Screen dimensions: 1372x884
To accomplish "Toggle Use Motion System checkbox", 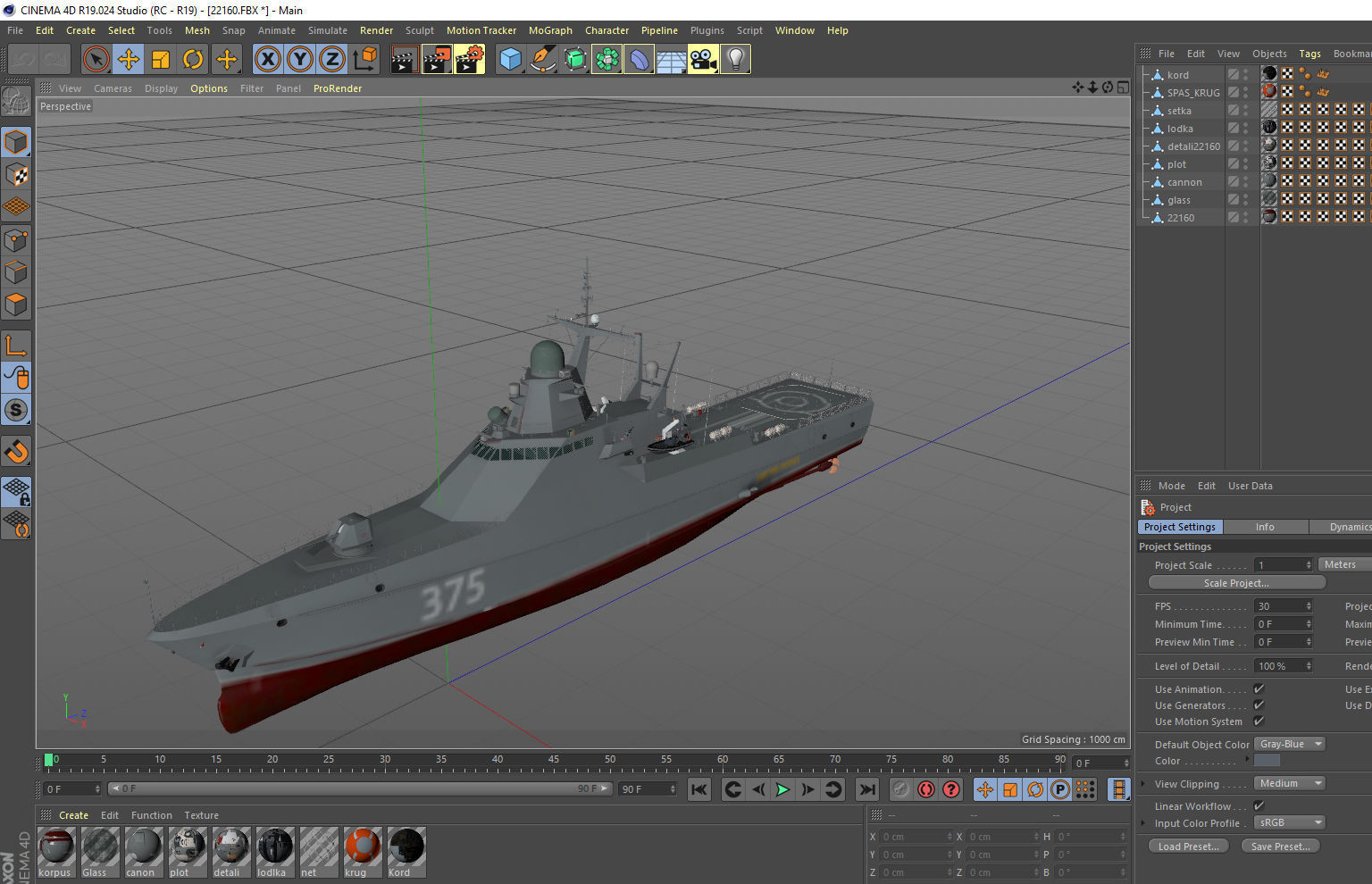I will point(1259,721).
